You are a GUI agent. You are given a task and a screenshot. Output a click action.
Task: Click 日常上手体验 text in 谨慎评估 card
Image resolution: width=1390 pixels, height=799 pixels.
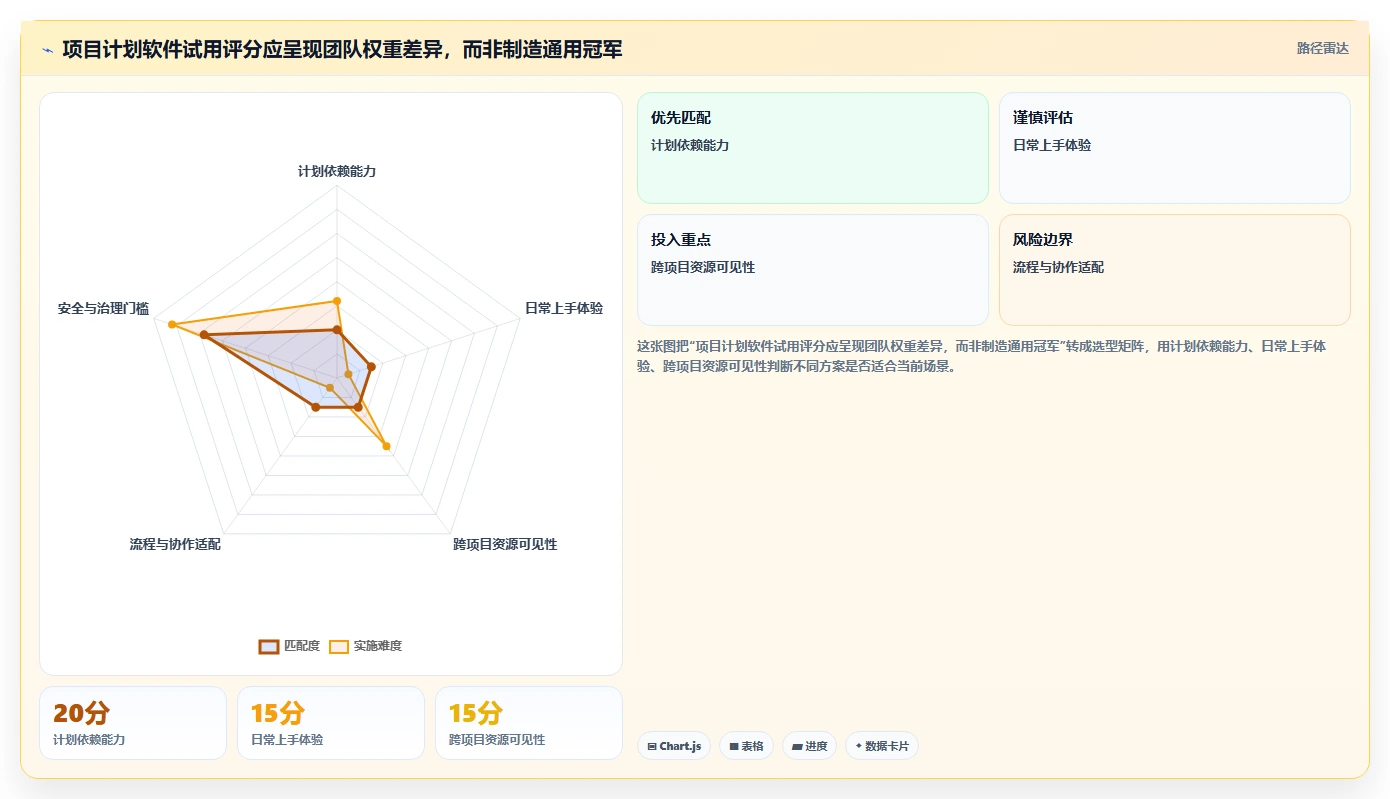coord(1052,145)
